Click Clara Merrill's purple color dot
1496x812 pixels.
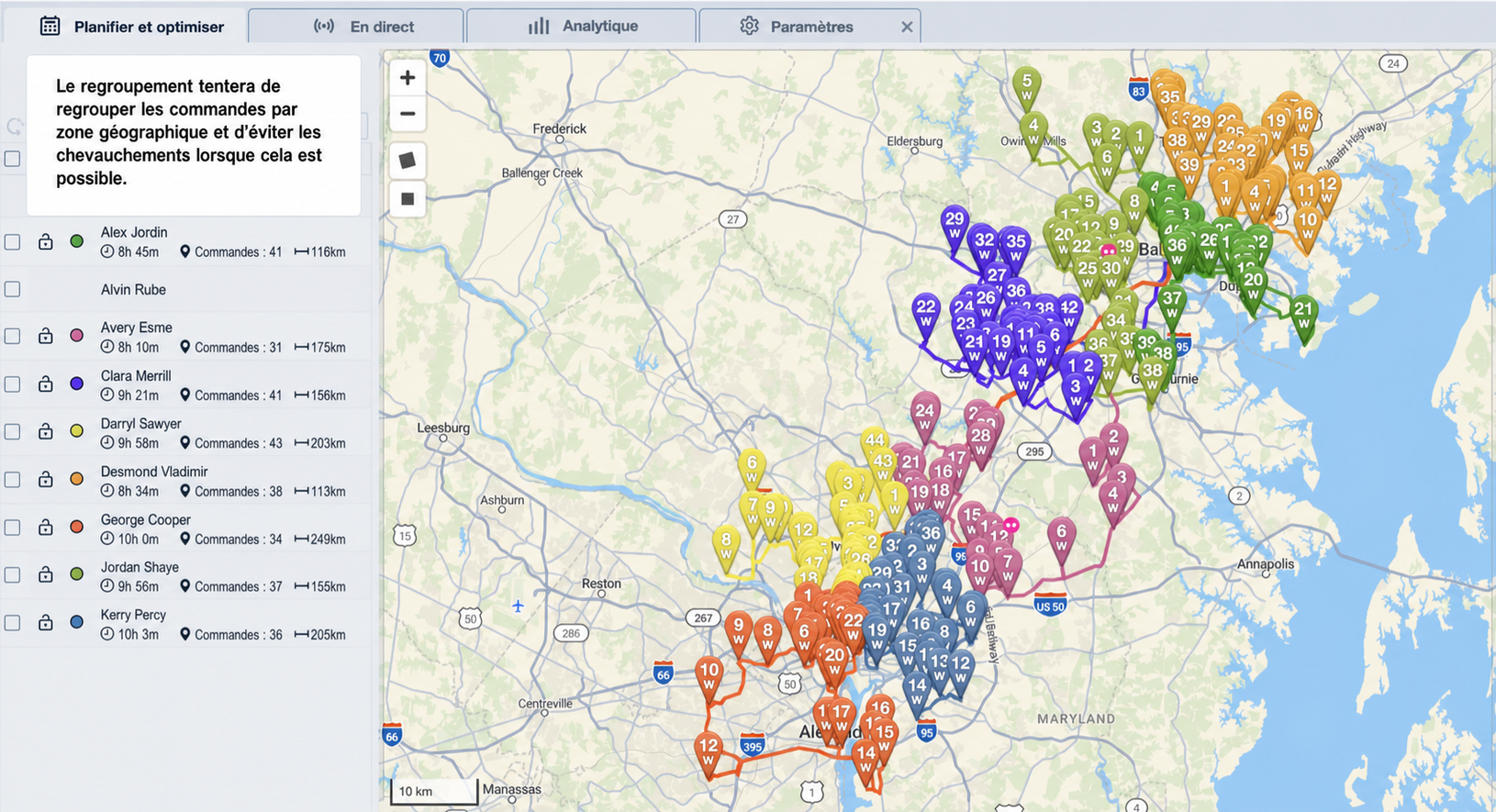point(77,384)
